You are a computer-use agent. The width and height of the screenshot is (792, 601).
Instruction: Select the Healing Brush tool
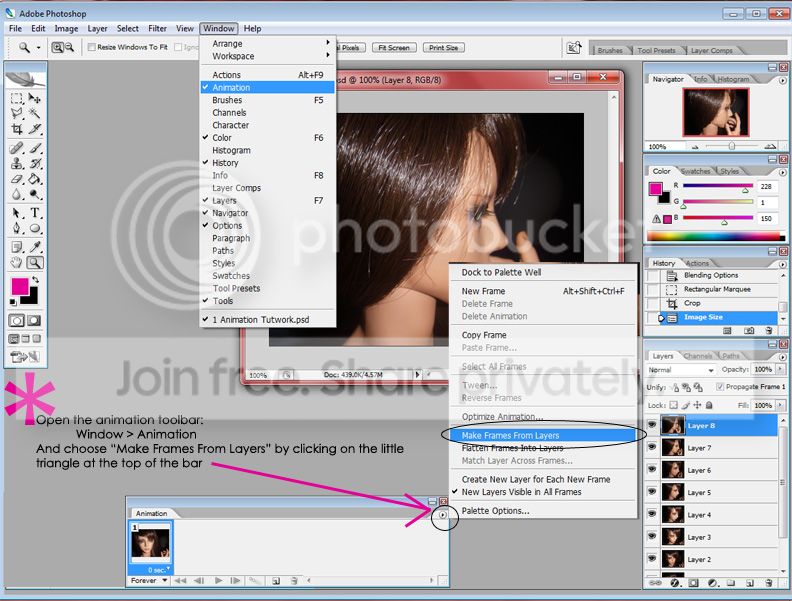(x=17, y=148)
